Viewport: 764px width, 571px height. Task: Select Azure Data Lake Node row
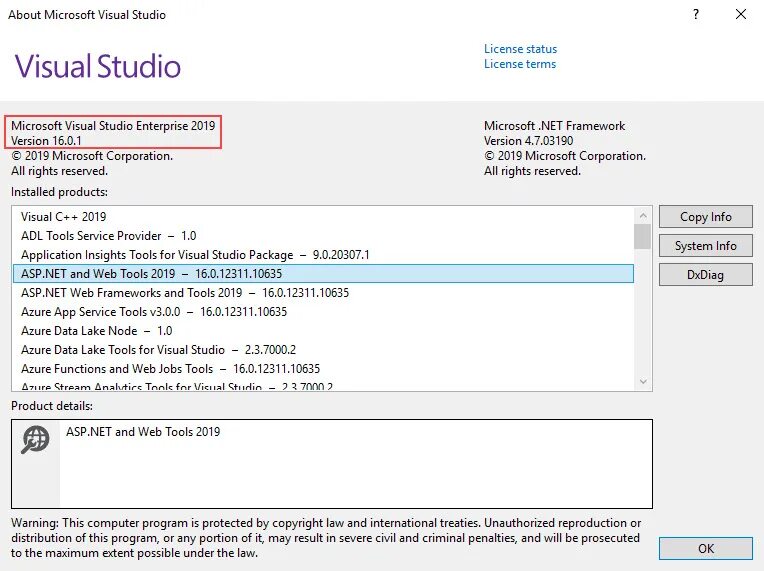(x=323, y=331)
